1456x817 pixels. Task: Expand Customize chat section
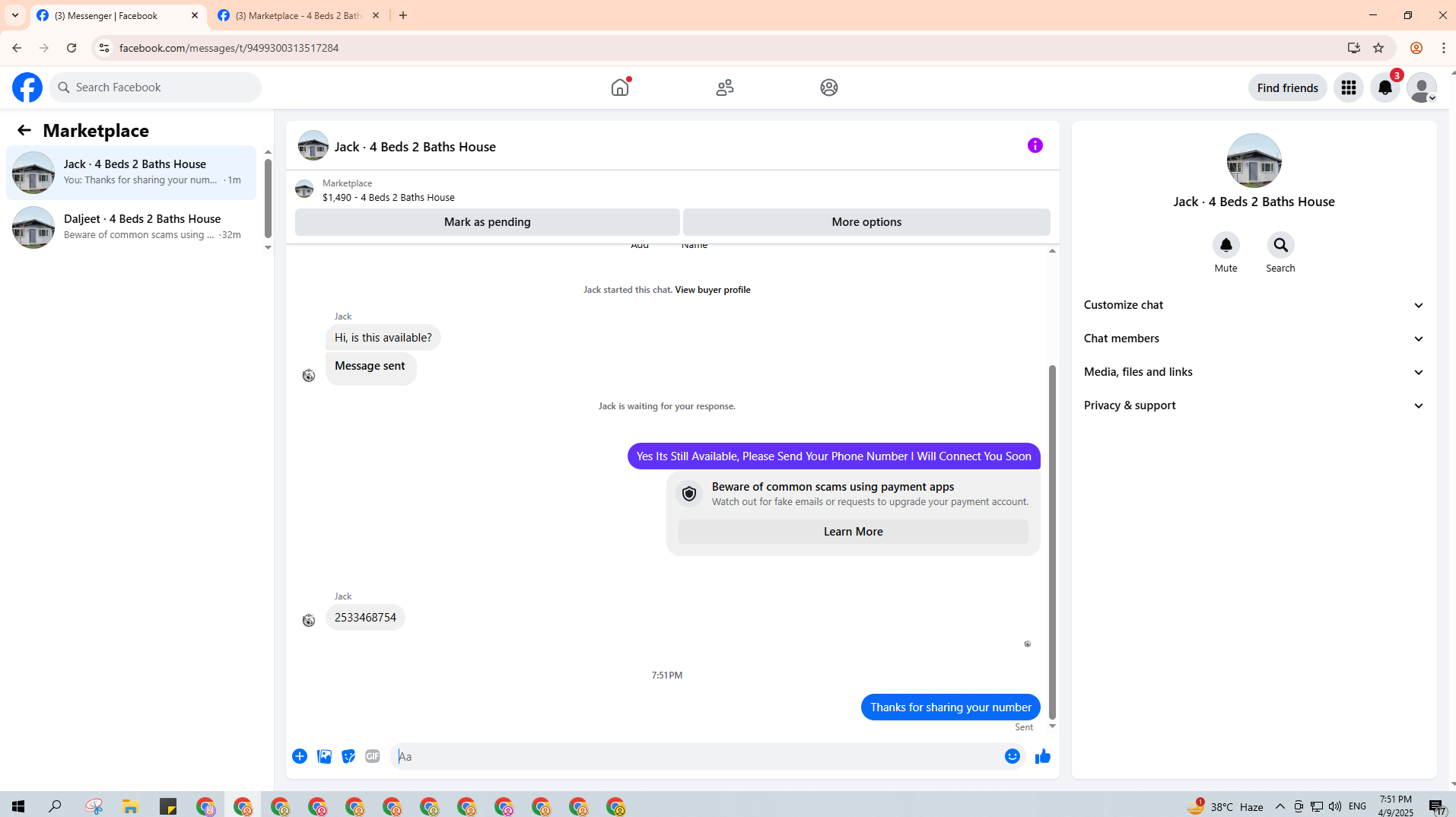click(1254, 305)
